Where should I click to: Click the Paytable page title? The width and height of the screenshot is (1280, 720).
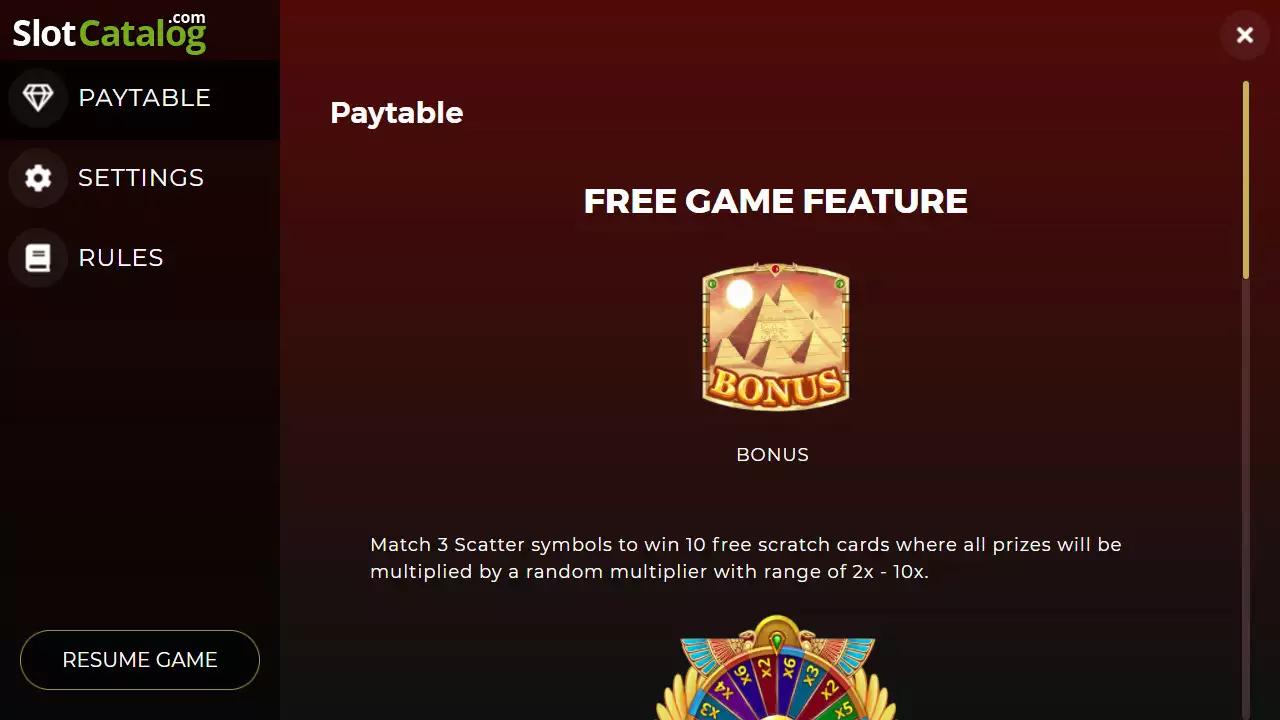(396, 113)
